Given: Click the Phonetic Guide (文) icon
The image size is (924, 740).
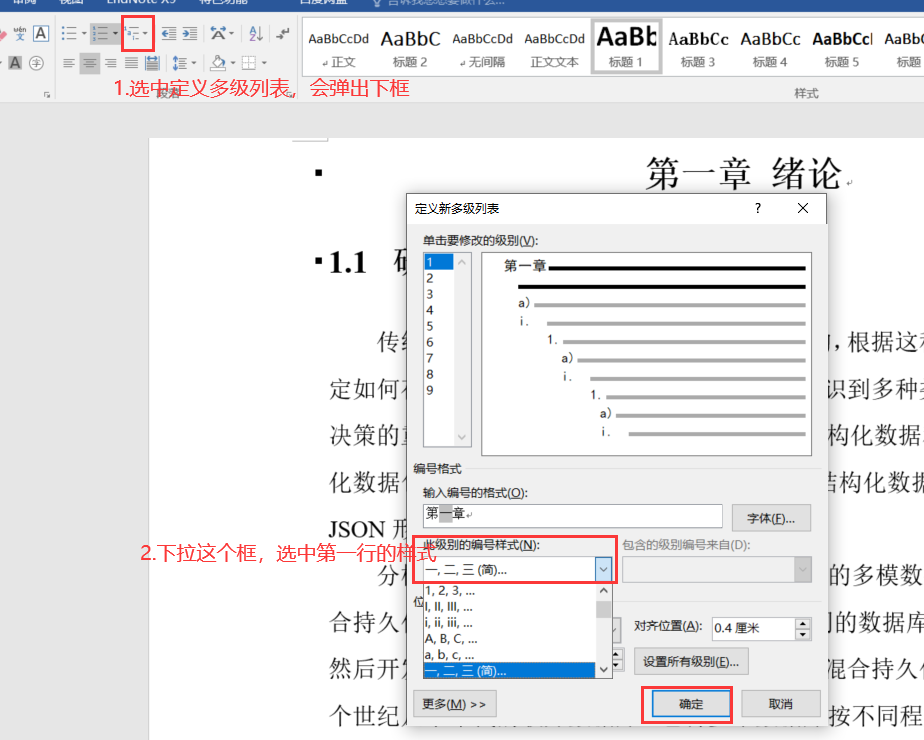Looking at the screenshot, I should coord(18,32).
